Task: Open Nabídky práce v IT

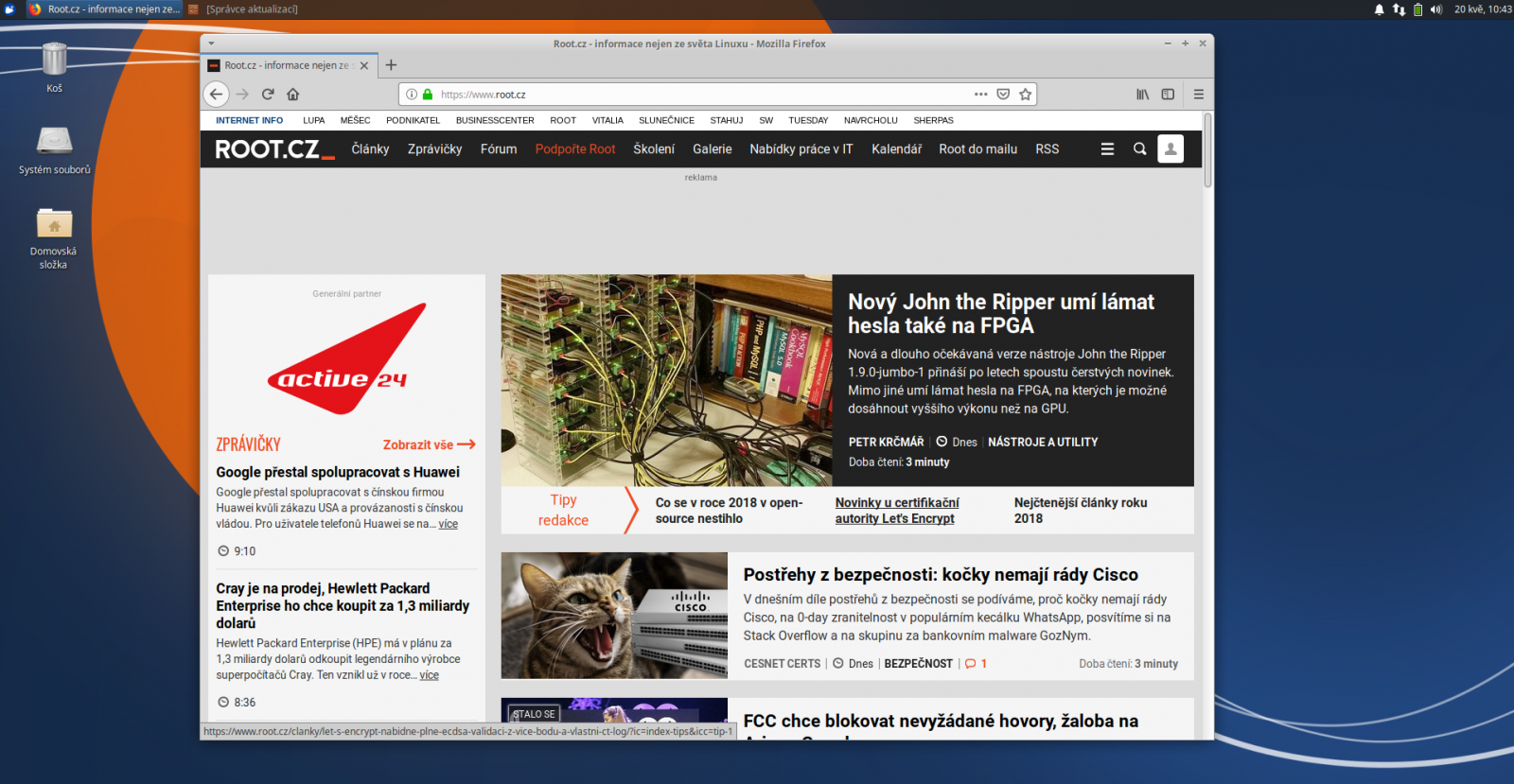Action: [x=801, y=149]
